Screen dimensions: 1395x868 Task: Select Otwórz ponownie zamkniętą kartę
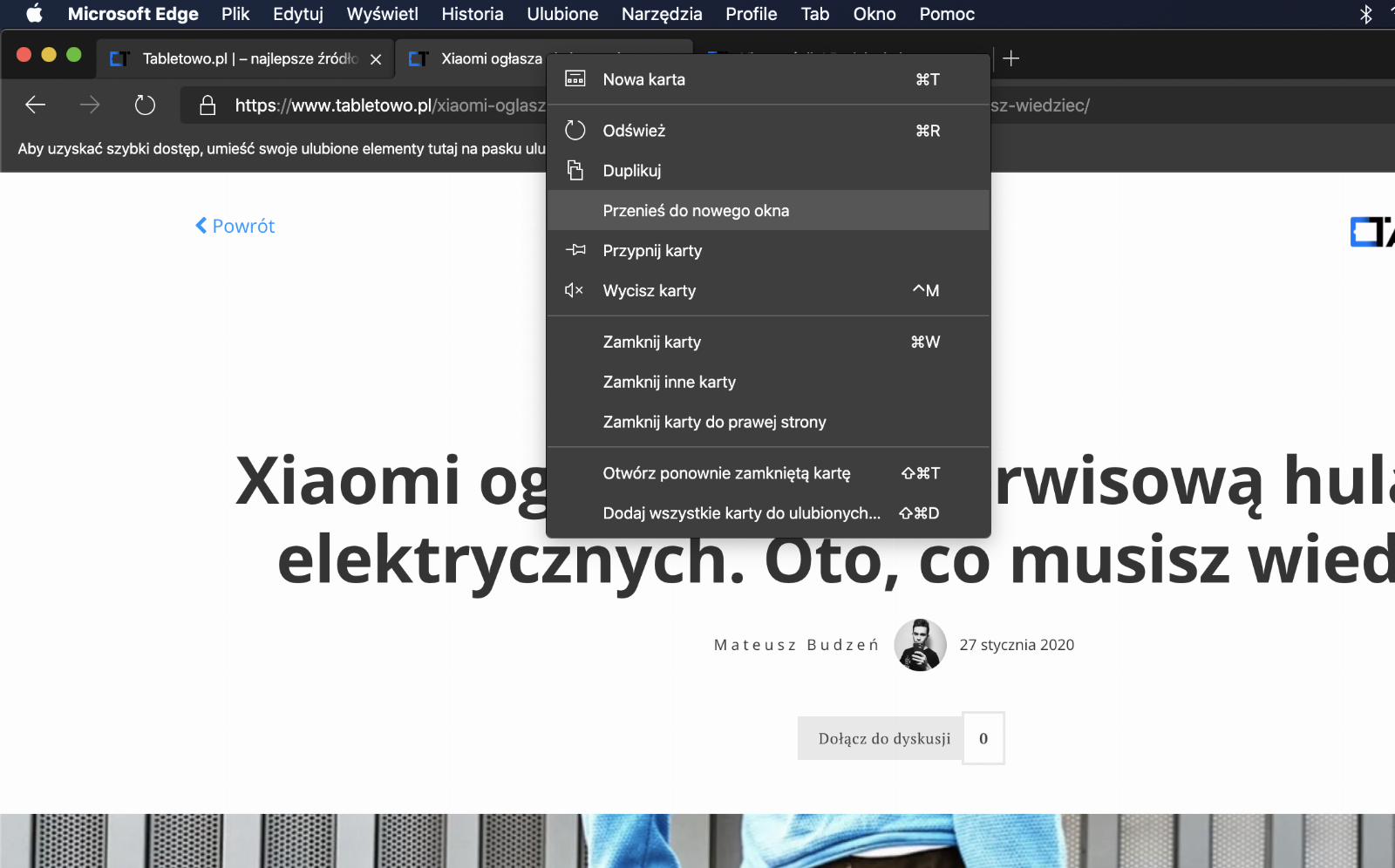point(768,473)
